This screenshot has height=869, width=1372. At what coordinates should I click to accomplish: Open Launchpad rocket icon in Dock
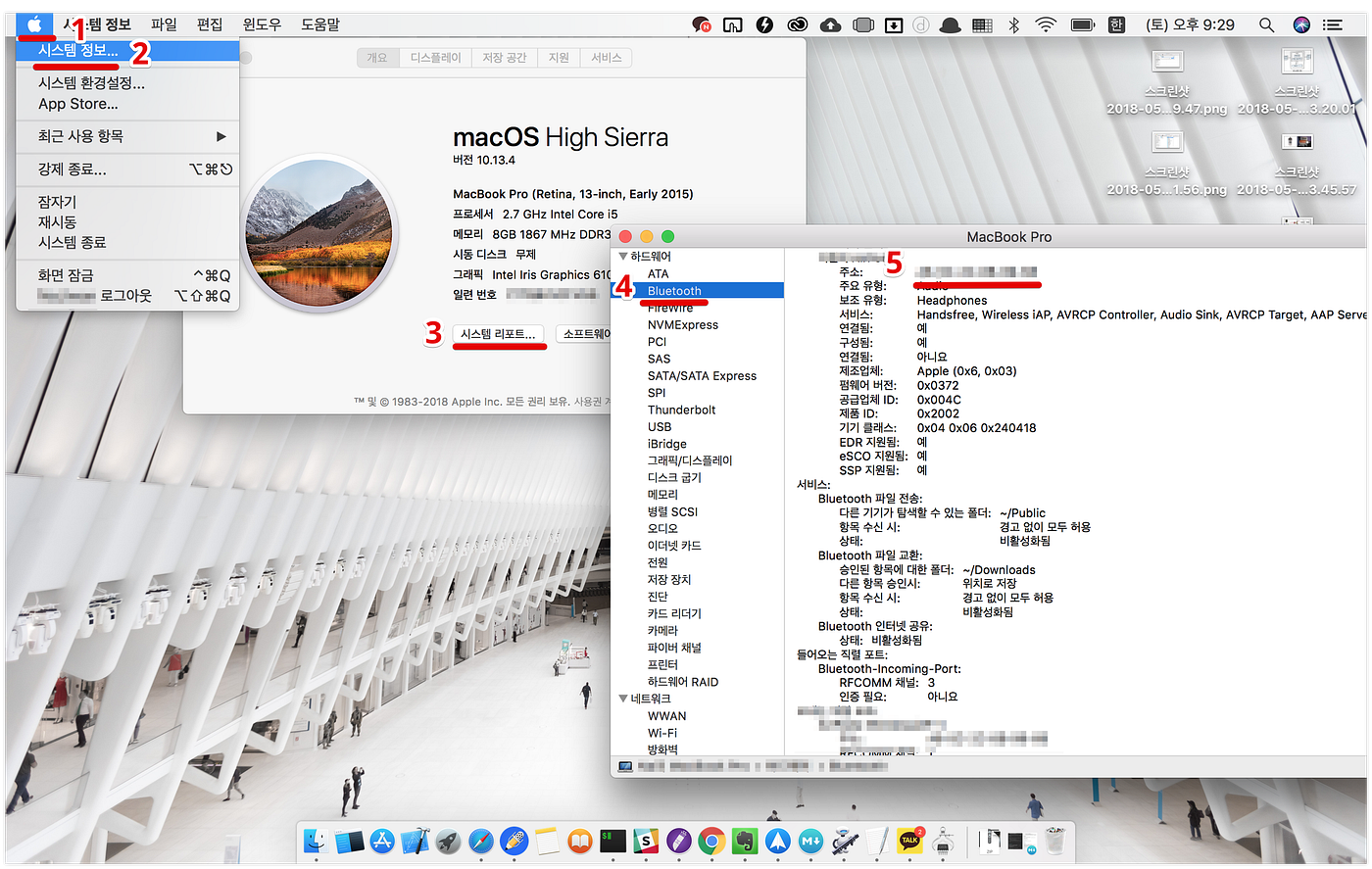(448, 841)
